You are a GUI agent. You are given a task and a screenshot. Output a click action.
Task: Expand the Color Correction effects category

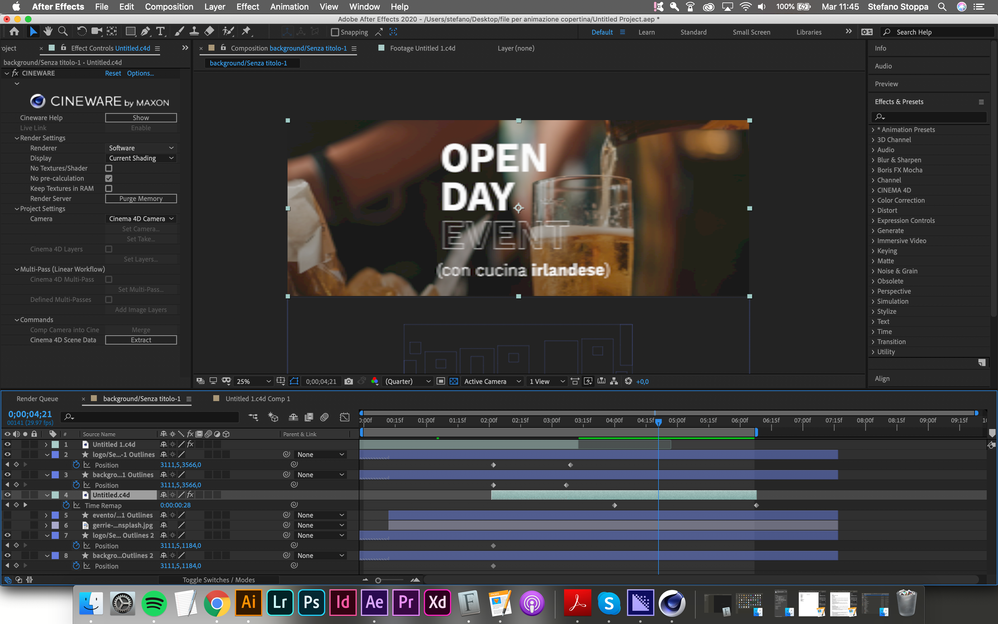click(x=873, y=200)
